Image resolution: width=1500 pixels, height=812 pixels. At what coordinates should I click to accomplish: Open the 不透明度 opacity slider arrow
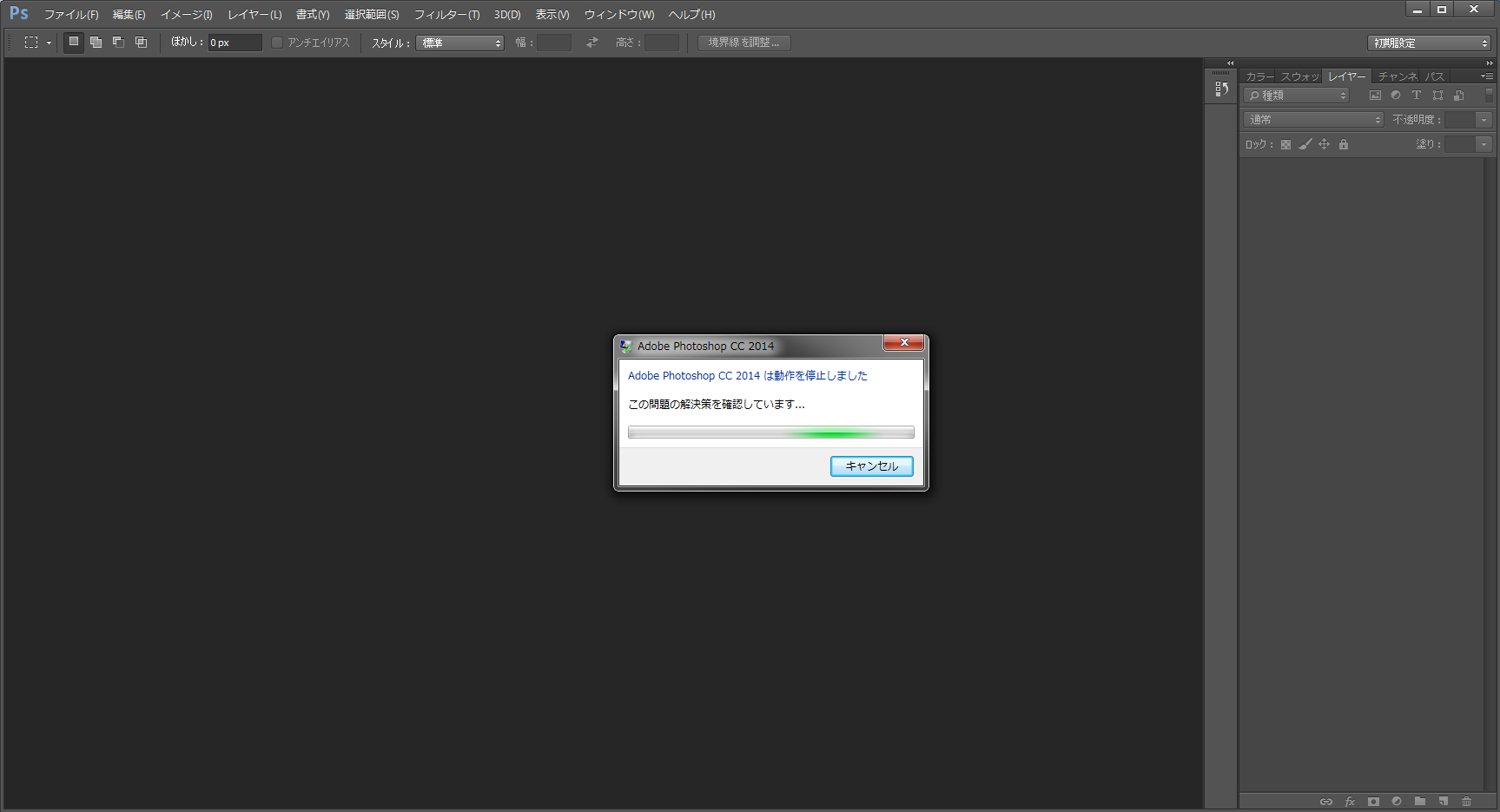(x=1483, y=120)
